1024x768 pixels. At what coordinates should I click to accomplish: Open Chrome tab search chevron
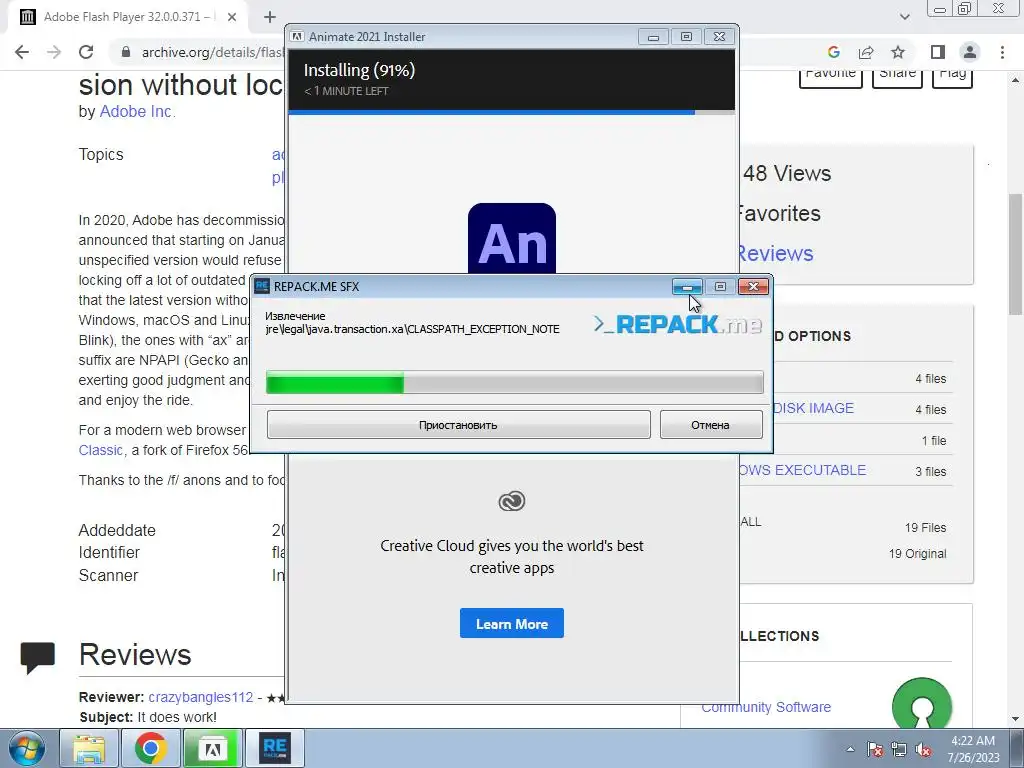(904, 17)
